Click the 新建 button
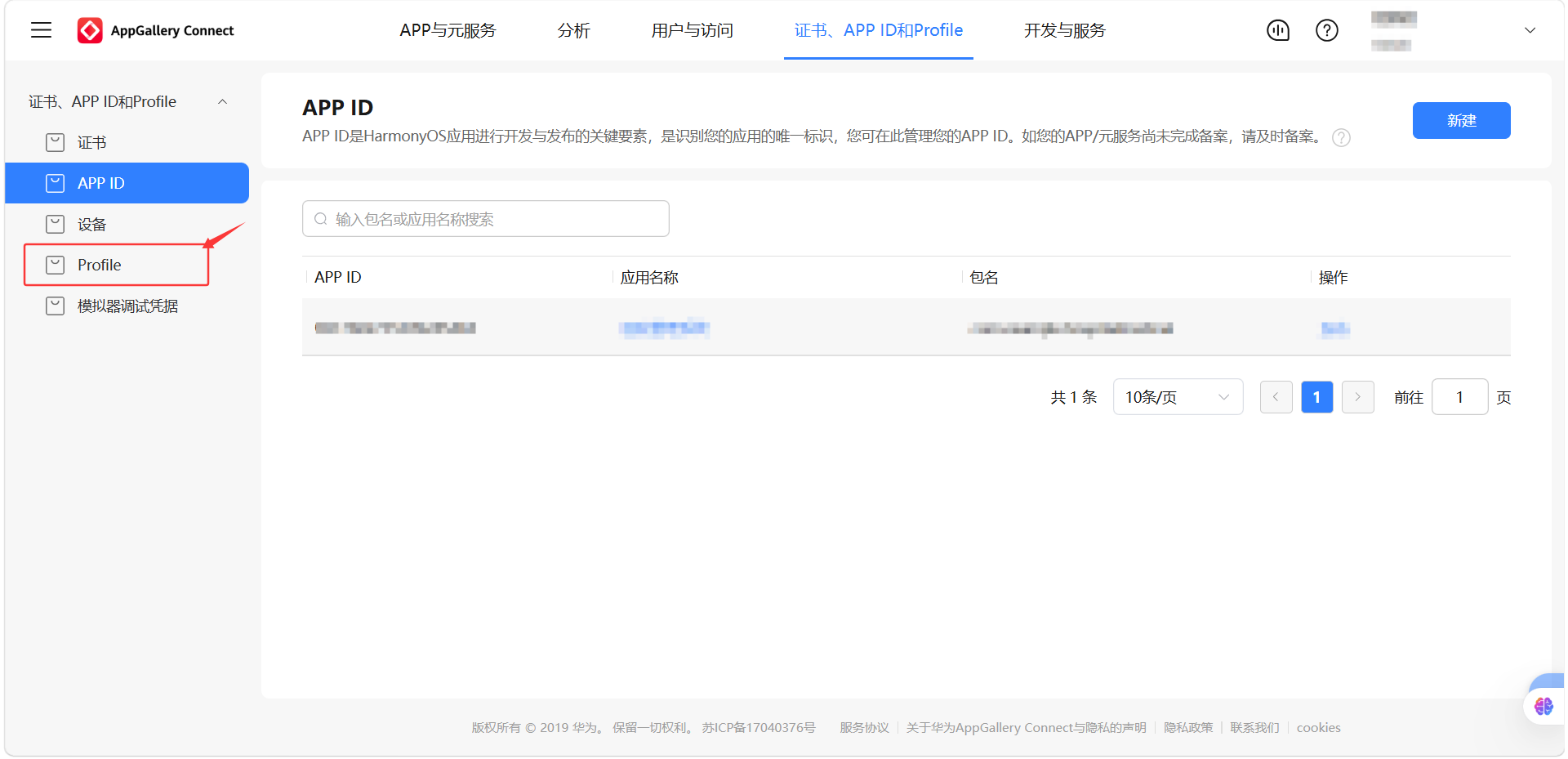Screen dimensions: 1568x759 (1461, 120)
